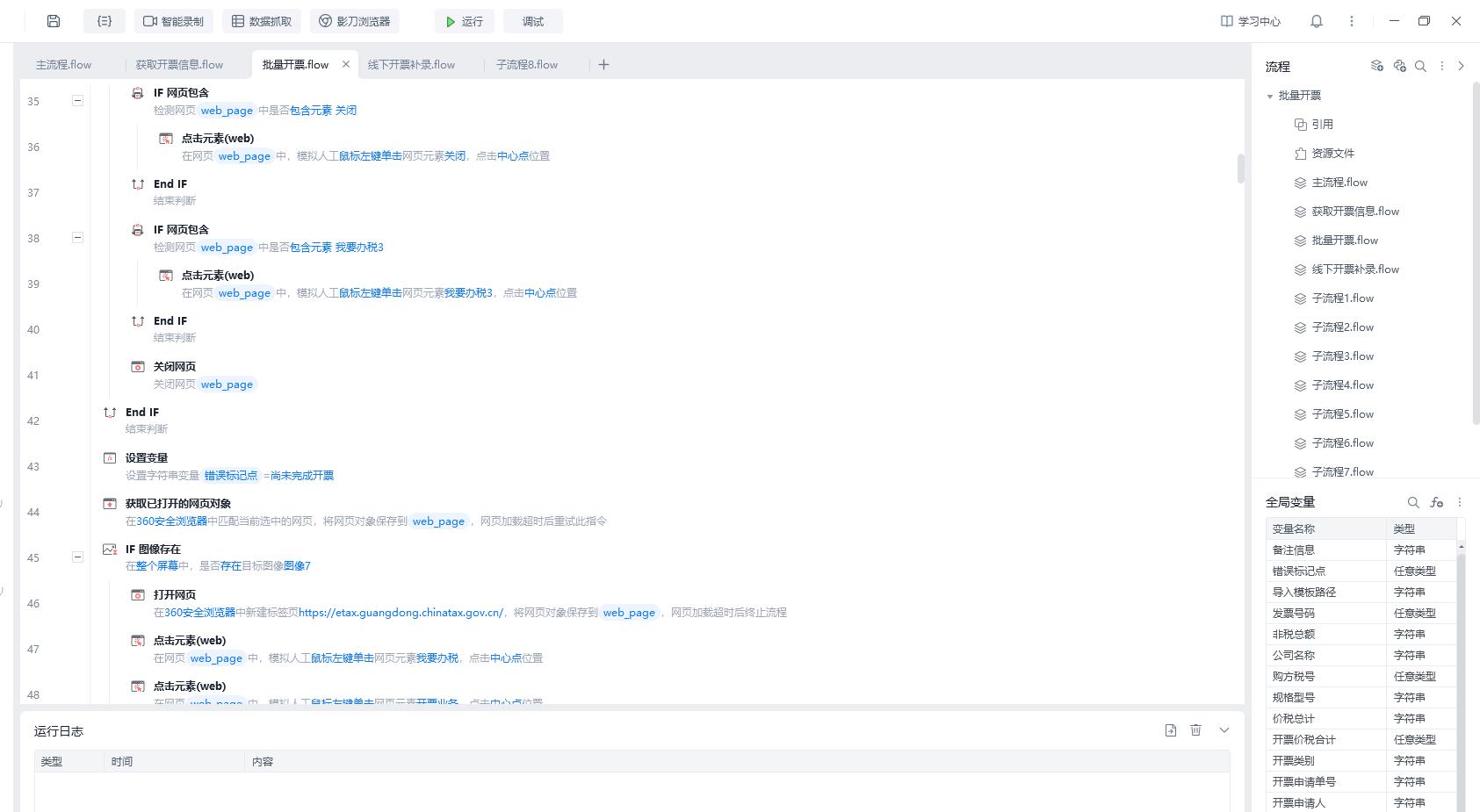Click the 变量名称 column header
This screenshot has height=812, width=1480.
click(1326, 528)
